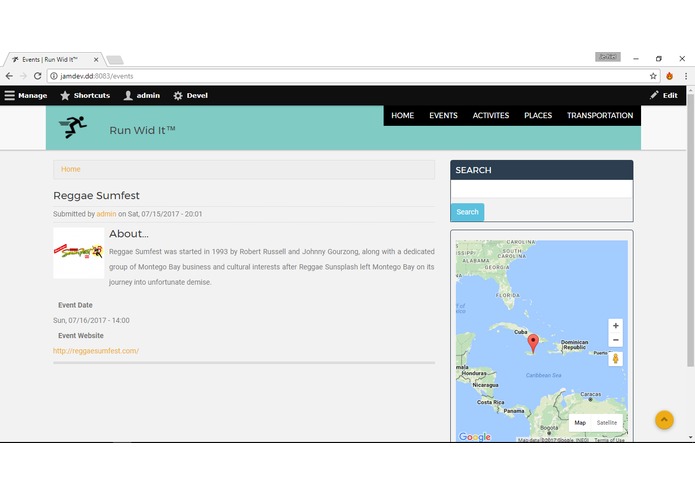695x494 pixels.
Task: Go to HOME in navigation
Action: [x=402, y=116]
